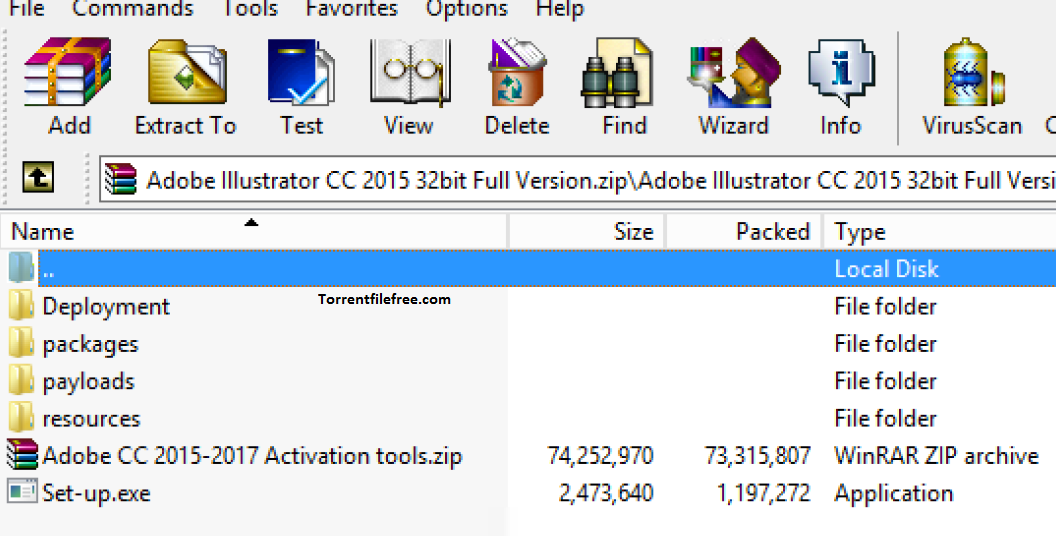Click the Deployment row 'File folder' type
The width and height of the screenshot is (1056, 536).
point(885,306)
